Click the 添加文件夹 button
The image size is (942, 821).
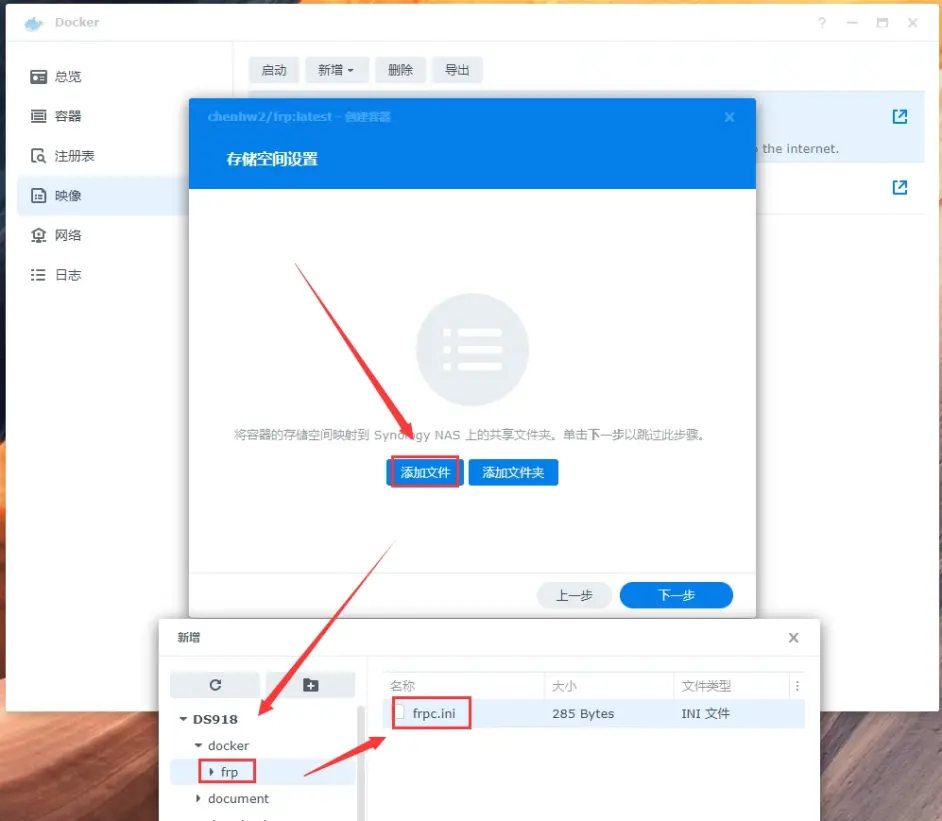pyautogui.click(x=513, y=472)
